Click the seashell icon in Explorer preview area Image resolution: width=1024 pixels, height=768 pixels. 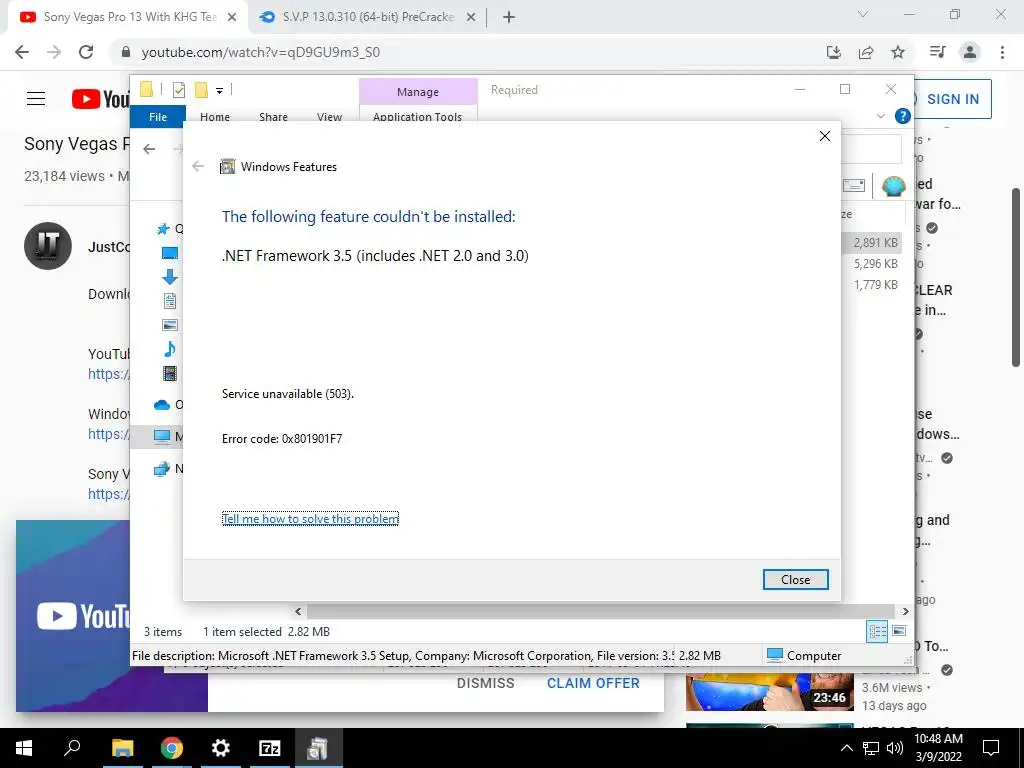[x=893, y=186]
